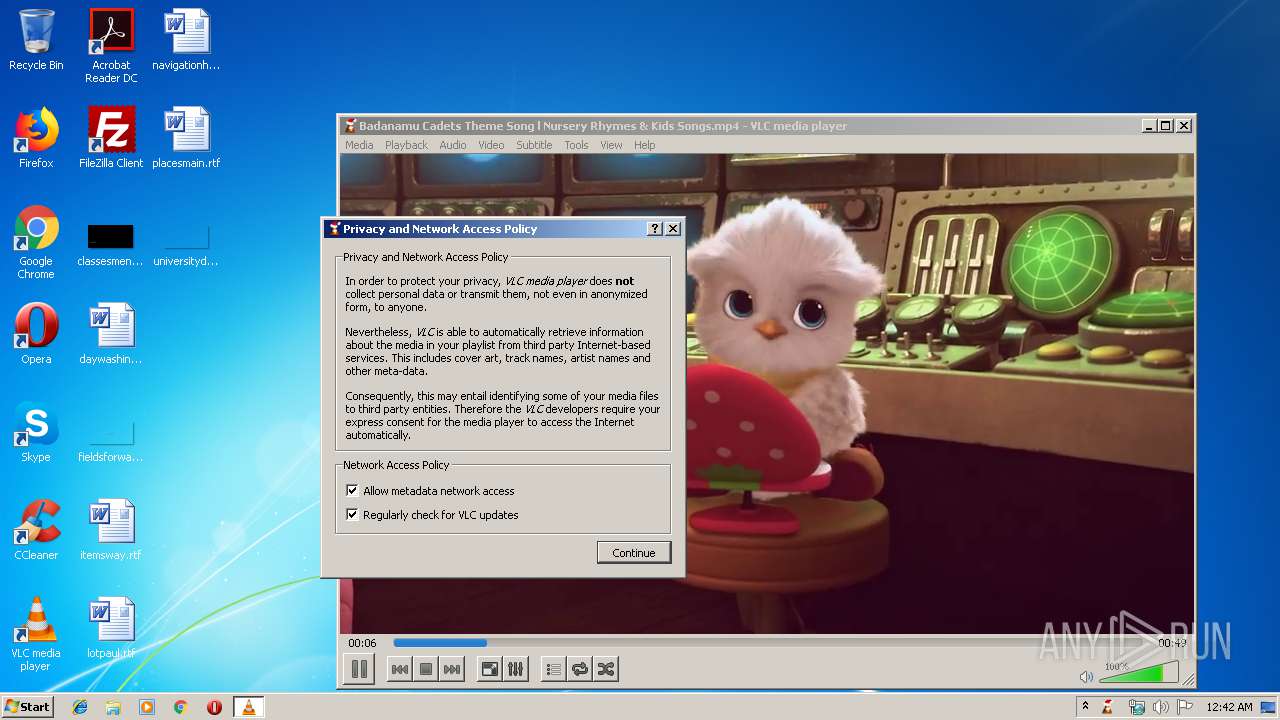Viewport: 1280px width, 720px height.
Task: Click the remaining time label in VLC
Action: pos(1172,643)
